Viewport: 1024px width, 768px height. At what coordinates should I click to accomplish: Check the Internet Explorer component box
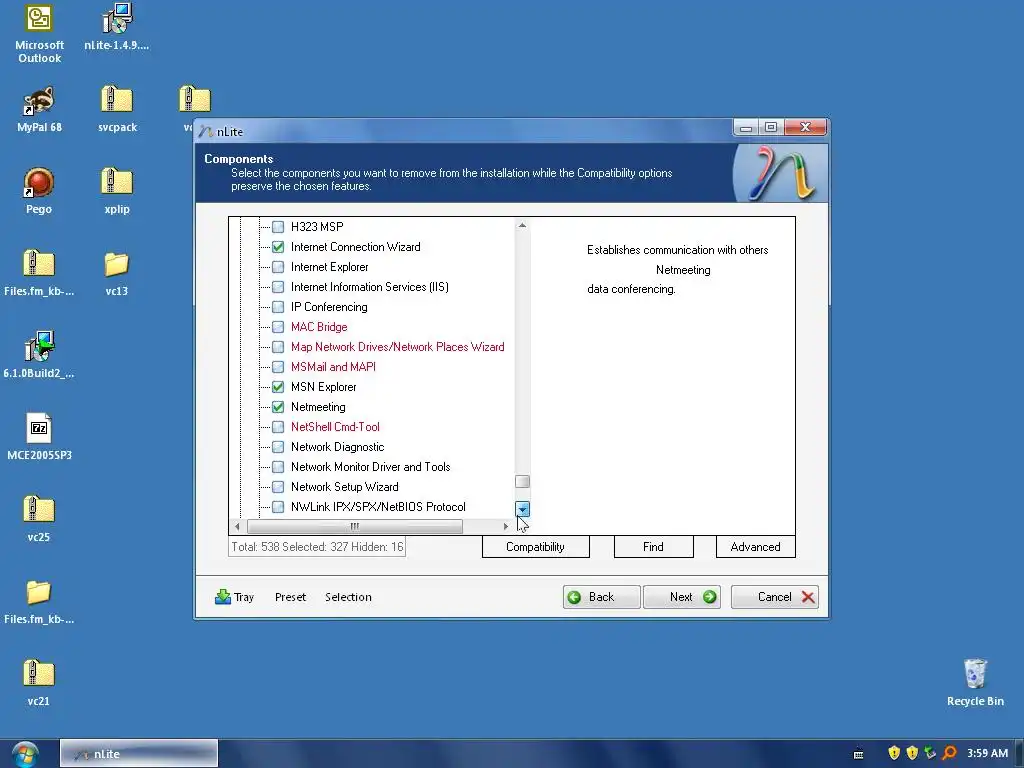pyautogui.click(x=278, y=267)
